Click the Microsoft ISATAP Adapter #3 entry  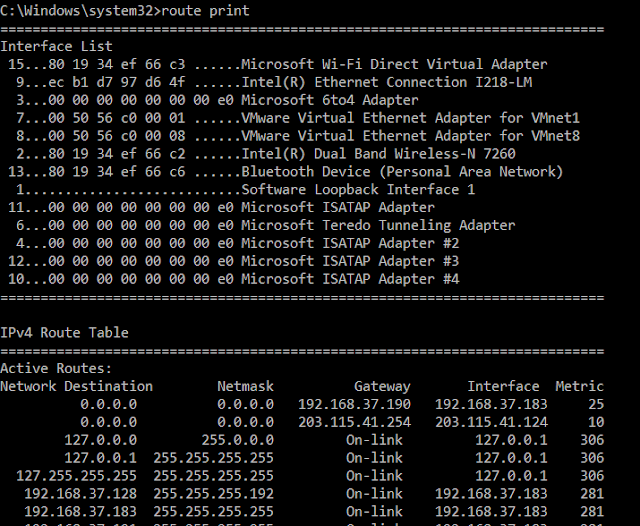(x=233, y=262)
